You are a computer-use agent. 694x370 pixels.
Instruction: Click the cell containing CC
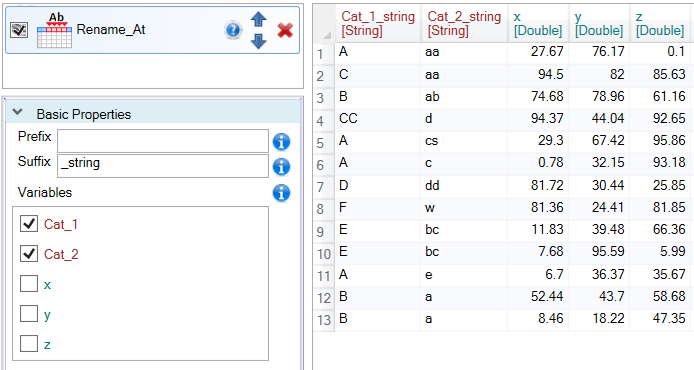coord(378,119)
